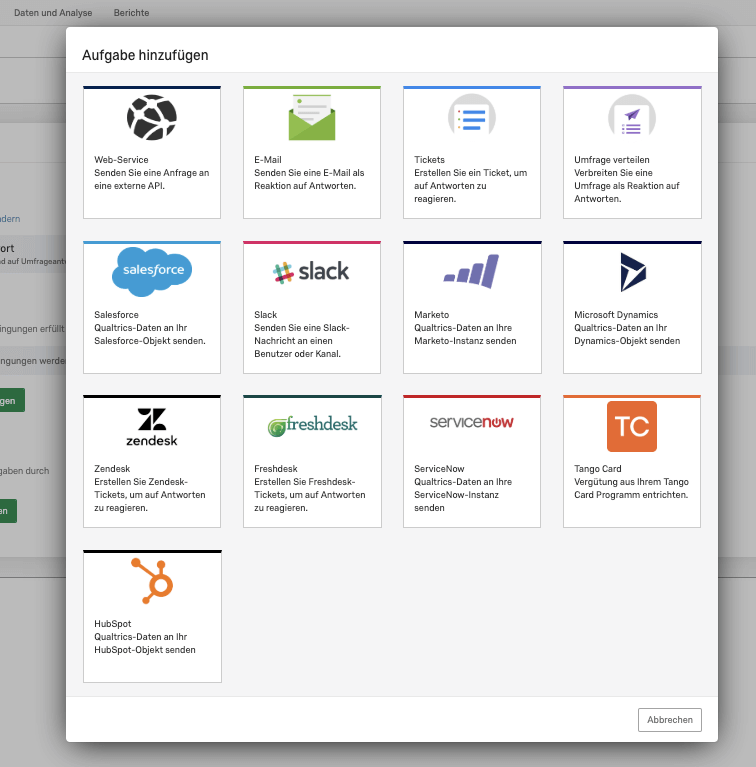Click the Aufgabe hinzufügen dialog heading
This screenshot has width=756, height=767.
click(x=145, y=55)
